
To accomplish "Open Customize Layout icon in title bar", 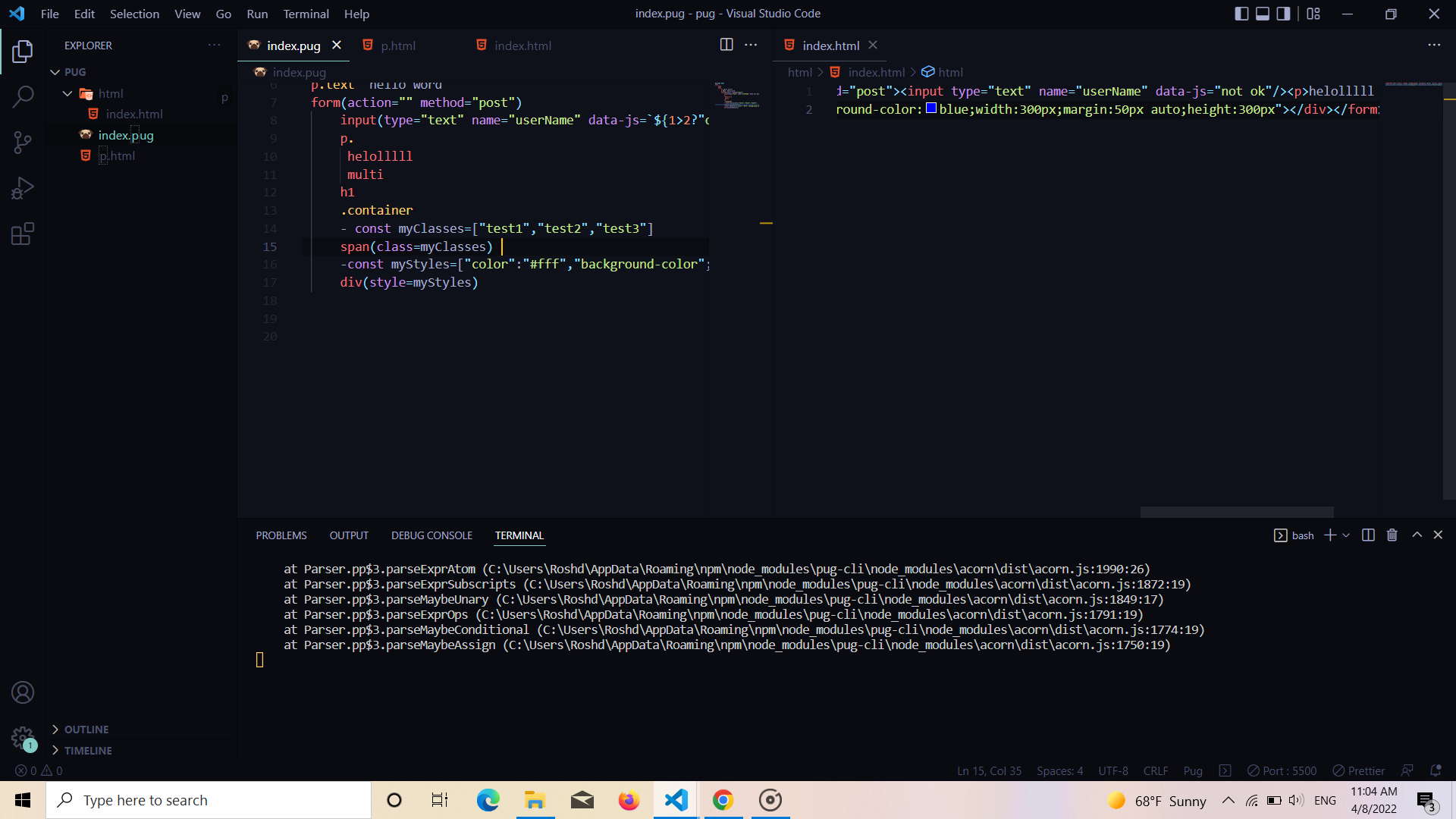I will tap(1313, 14).
